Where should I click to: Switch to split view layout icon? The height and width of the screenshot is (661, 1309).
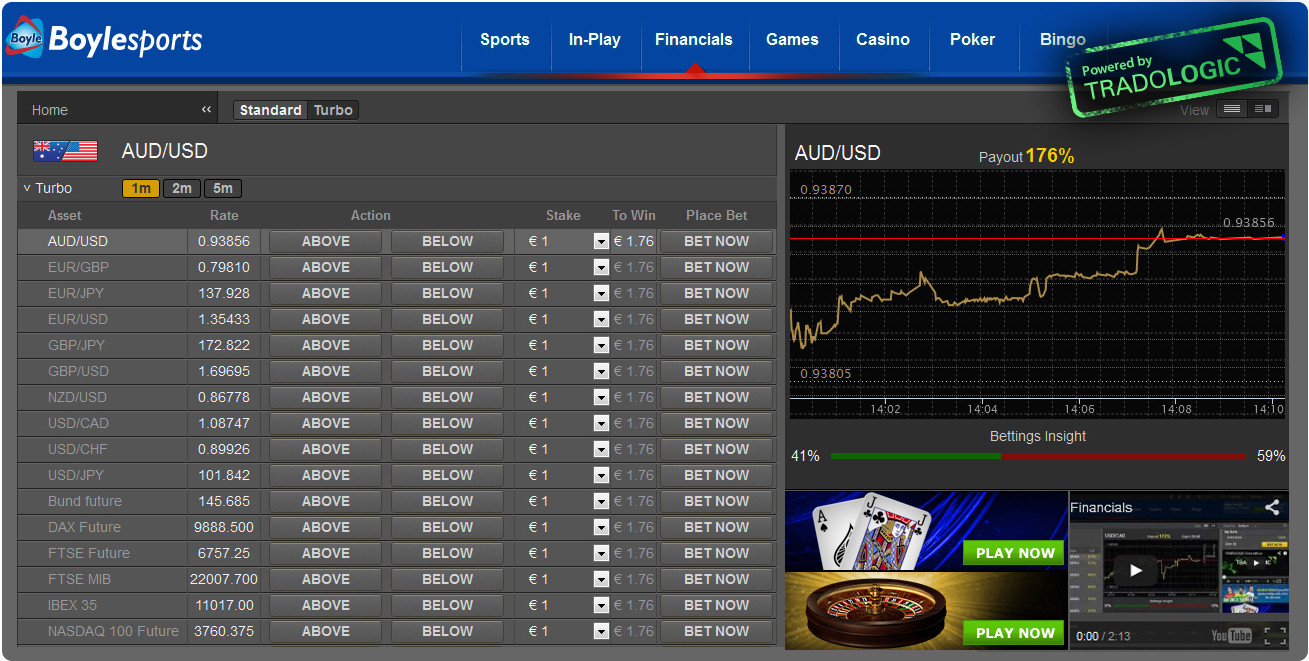[1262, 109]
